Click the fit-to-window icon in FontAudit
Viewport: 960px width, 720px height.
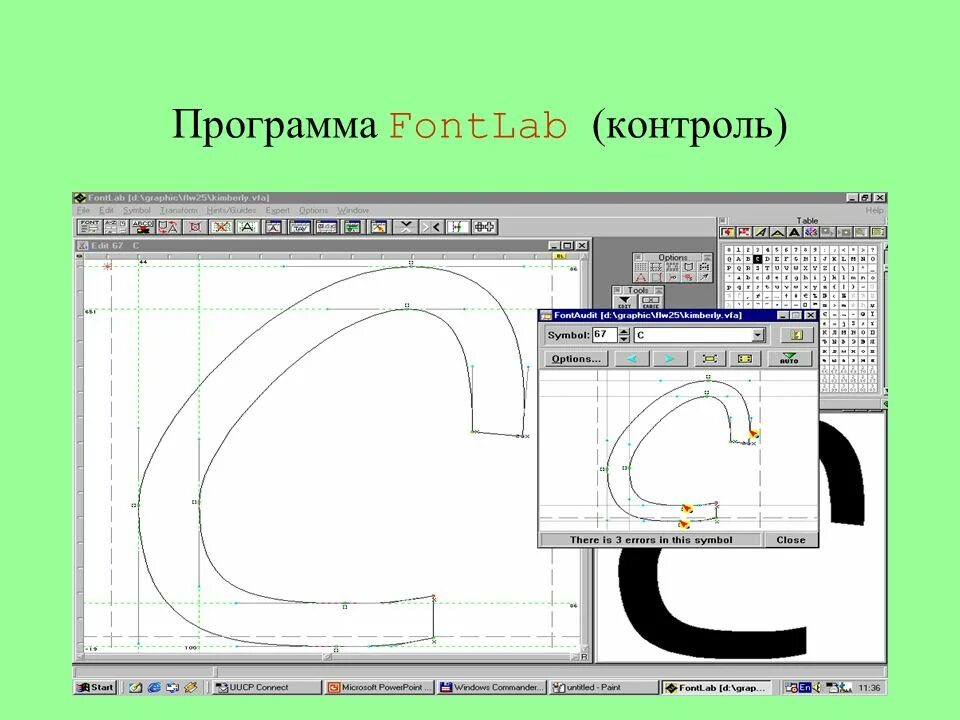710,359
